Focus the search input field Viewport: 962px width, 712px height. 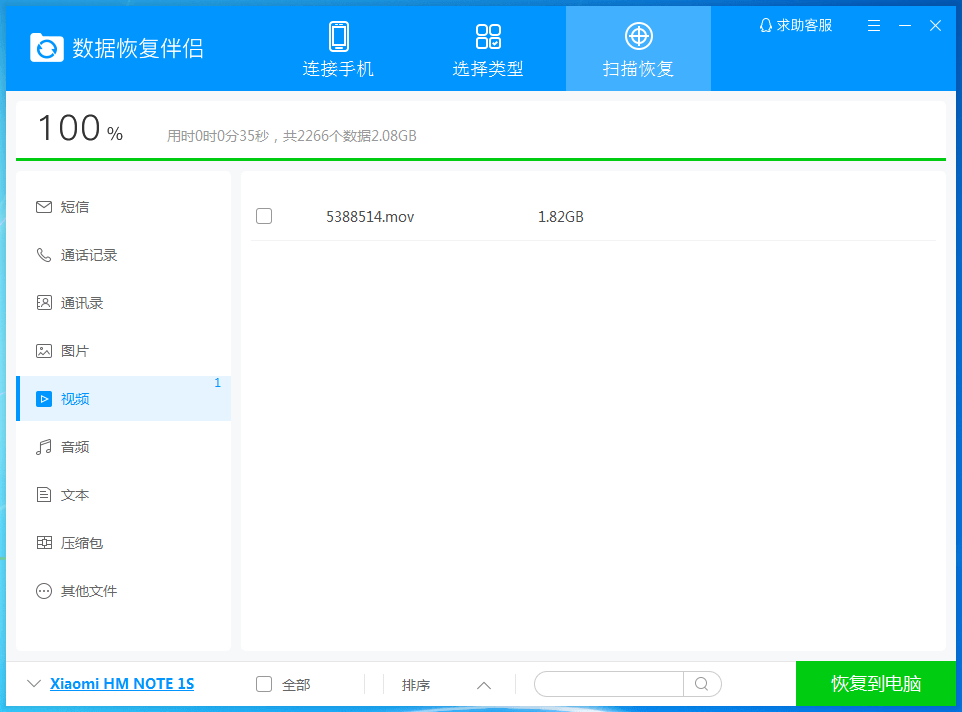pyautogui.click(x=609, y=684)
